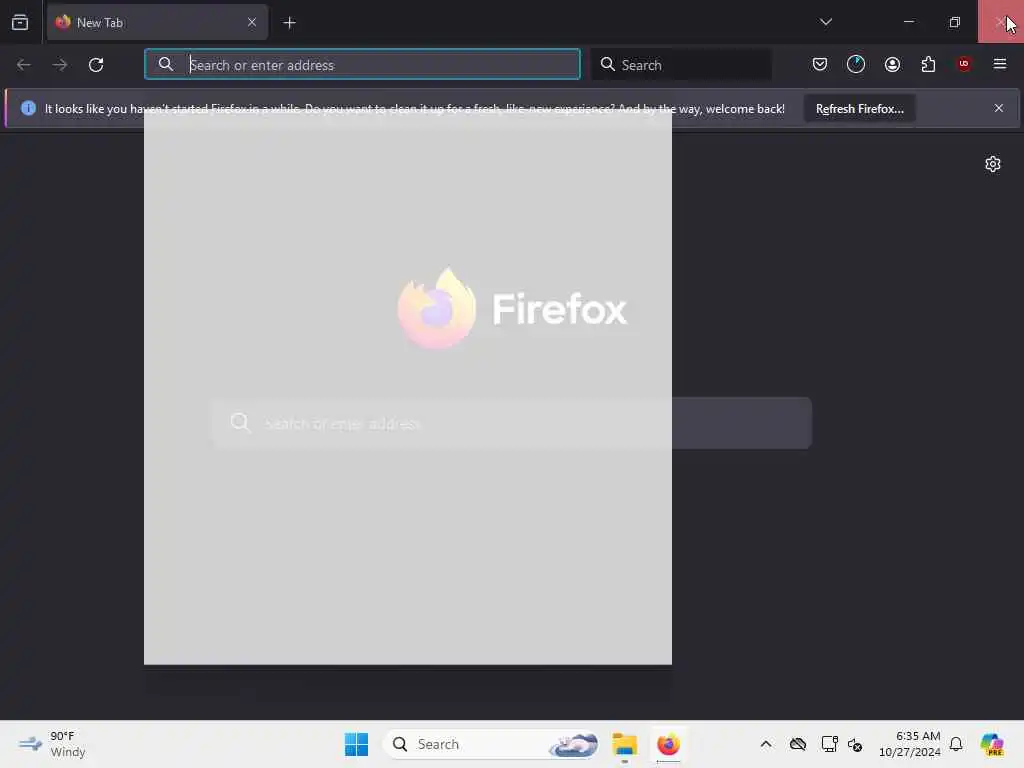Restore down the Firefox window
This screenshot has width=1024, height=768.
955,22
